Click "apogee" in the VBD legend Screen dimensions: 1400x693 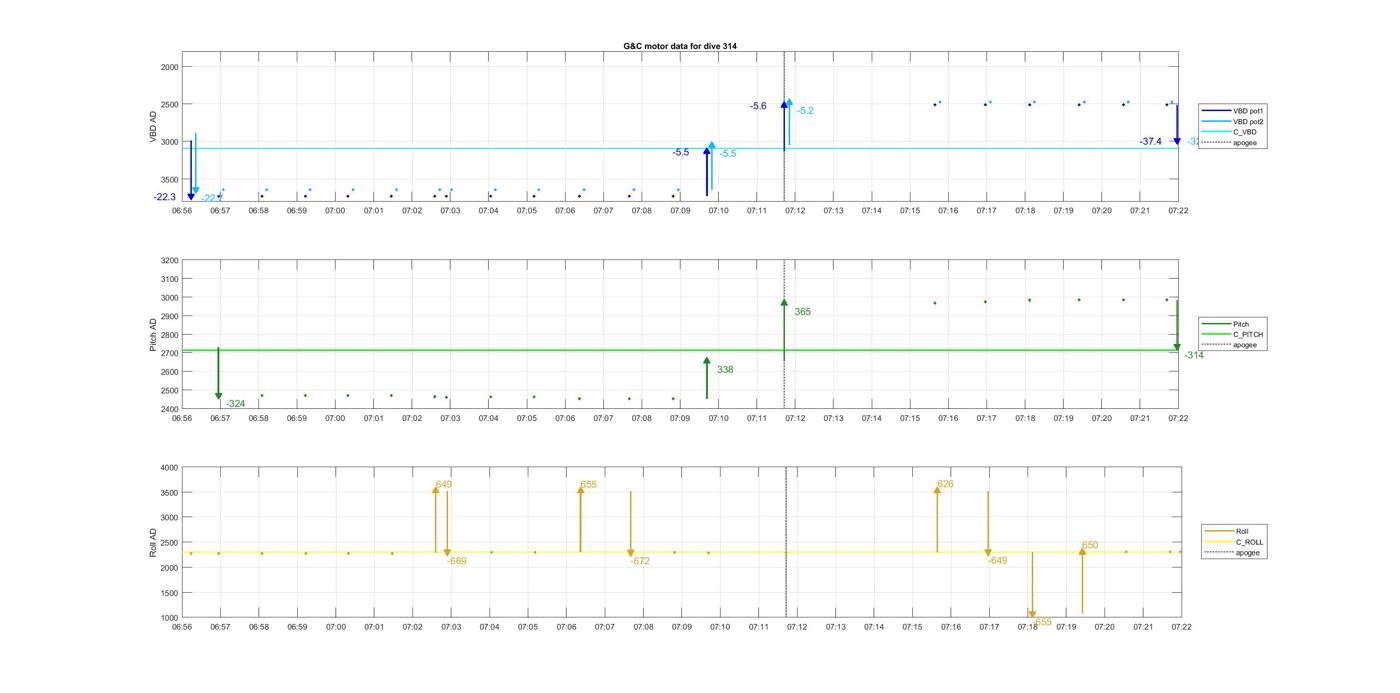click(x=1231, y=142)
